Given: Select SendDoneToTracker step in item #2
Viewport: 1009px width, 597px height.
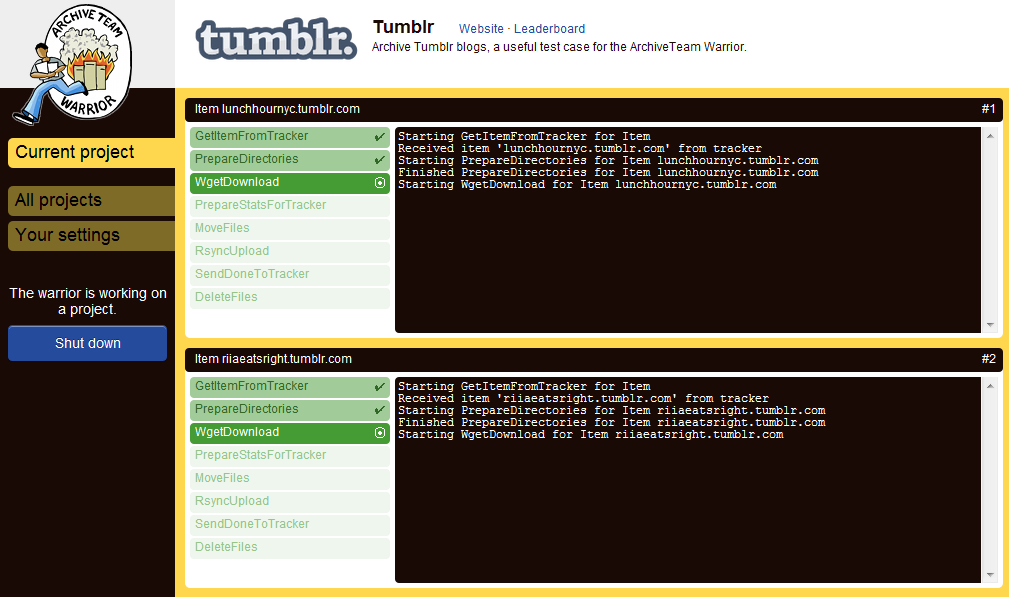Looking at the screenshot, I should (290, 524).
